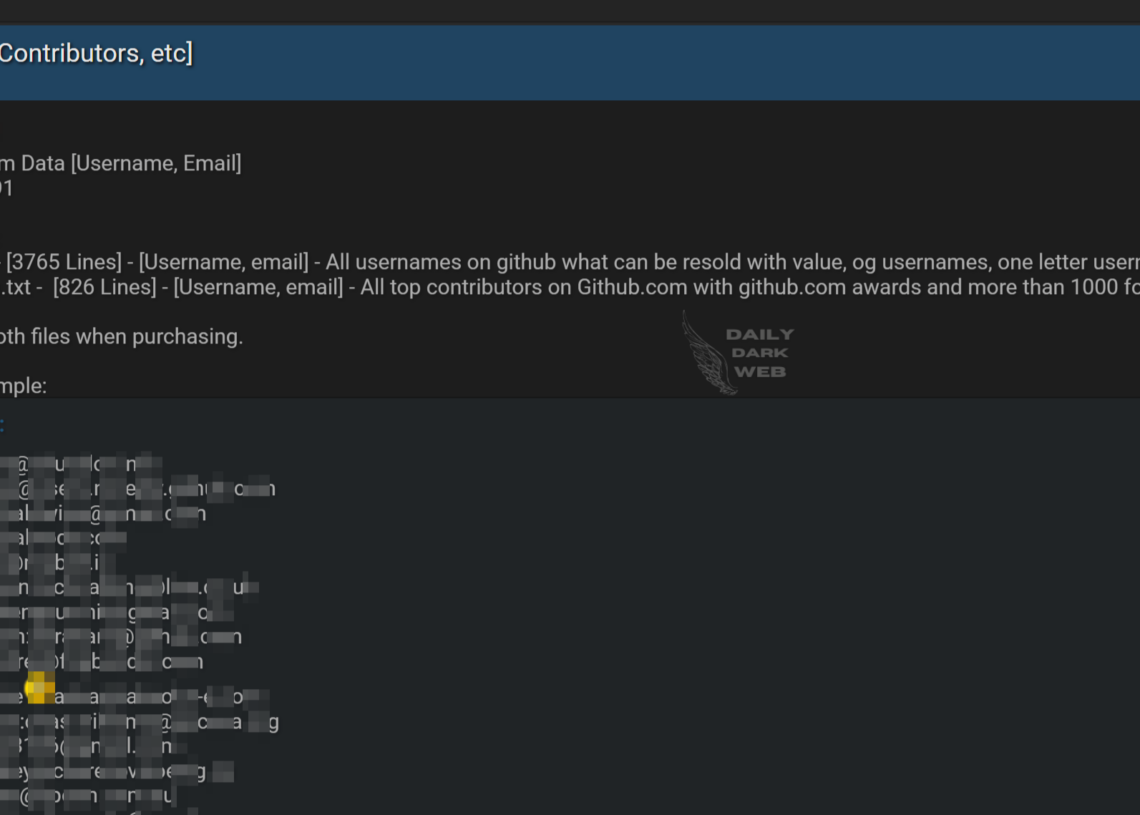The image size is (1140, 815).
Task: Click the yellow highlighted block in the sample
Action: (x=40, y=687)
